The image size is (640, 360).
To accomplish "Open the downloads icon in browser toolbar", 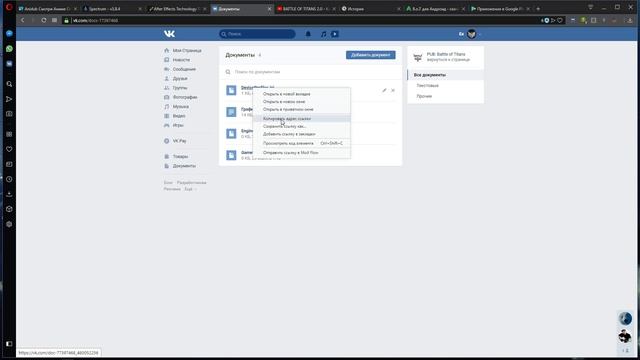I will pyautogui.click(x=630, y=20).
